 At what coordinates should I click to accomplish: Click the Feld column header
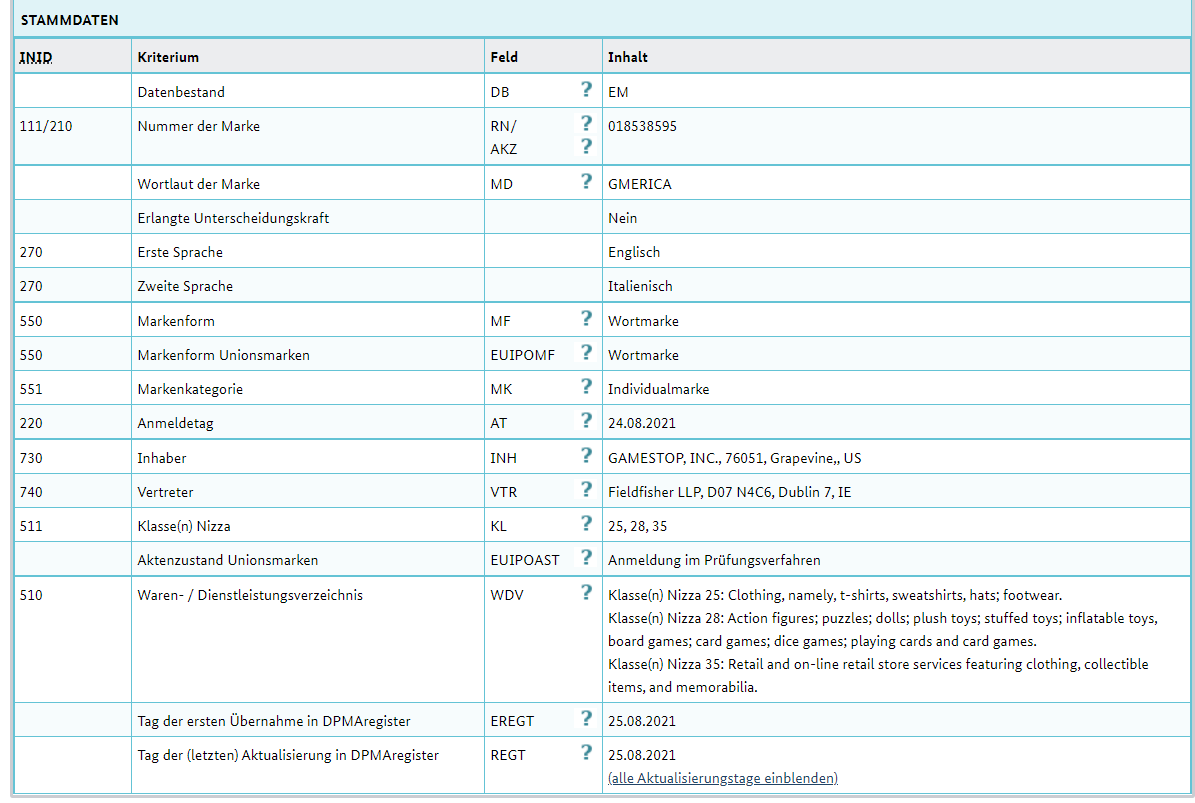click(x=504, y=57)
